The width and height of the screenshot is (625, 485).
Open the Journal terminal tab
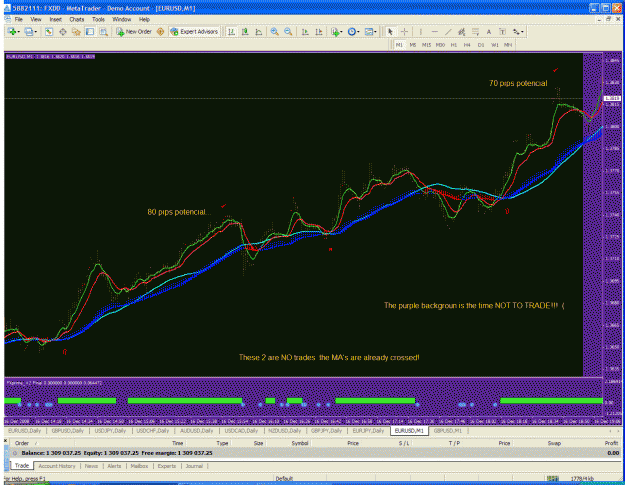[194, 466]
